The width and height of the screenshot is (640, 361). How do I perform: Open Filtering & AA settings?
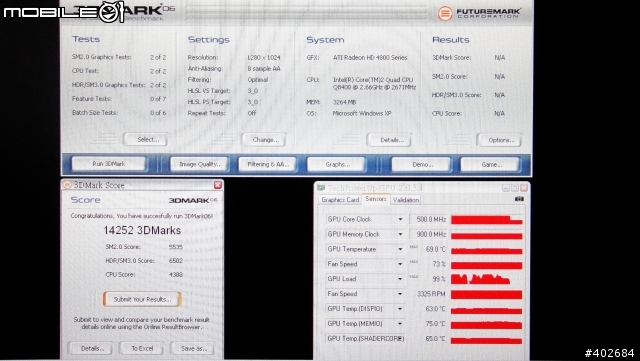[x=267, y=164]
